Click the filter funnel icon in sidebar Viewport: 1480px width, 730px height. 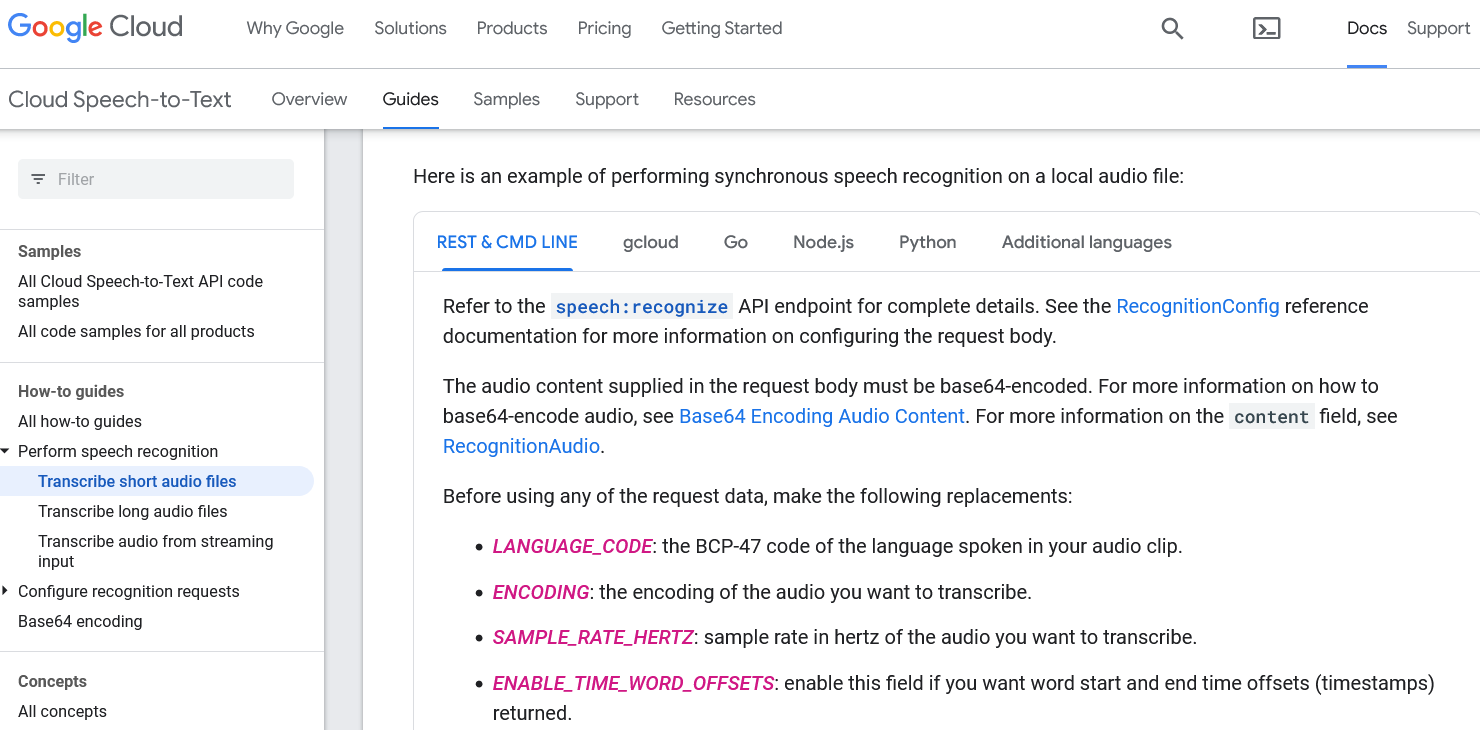click(38, 178)
